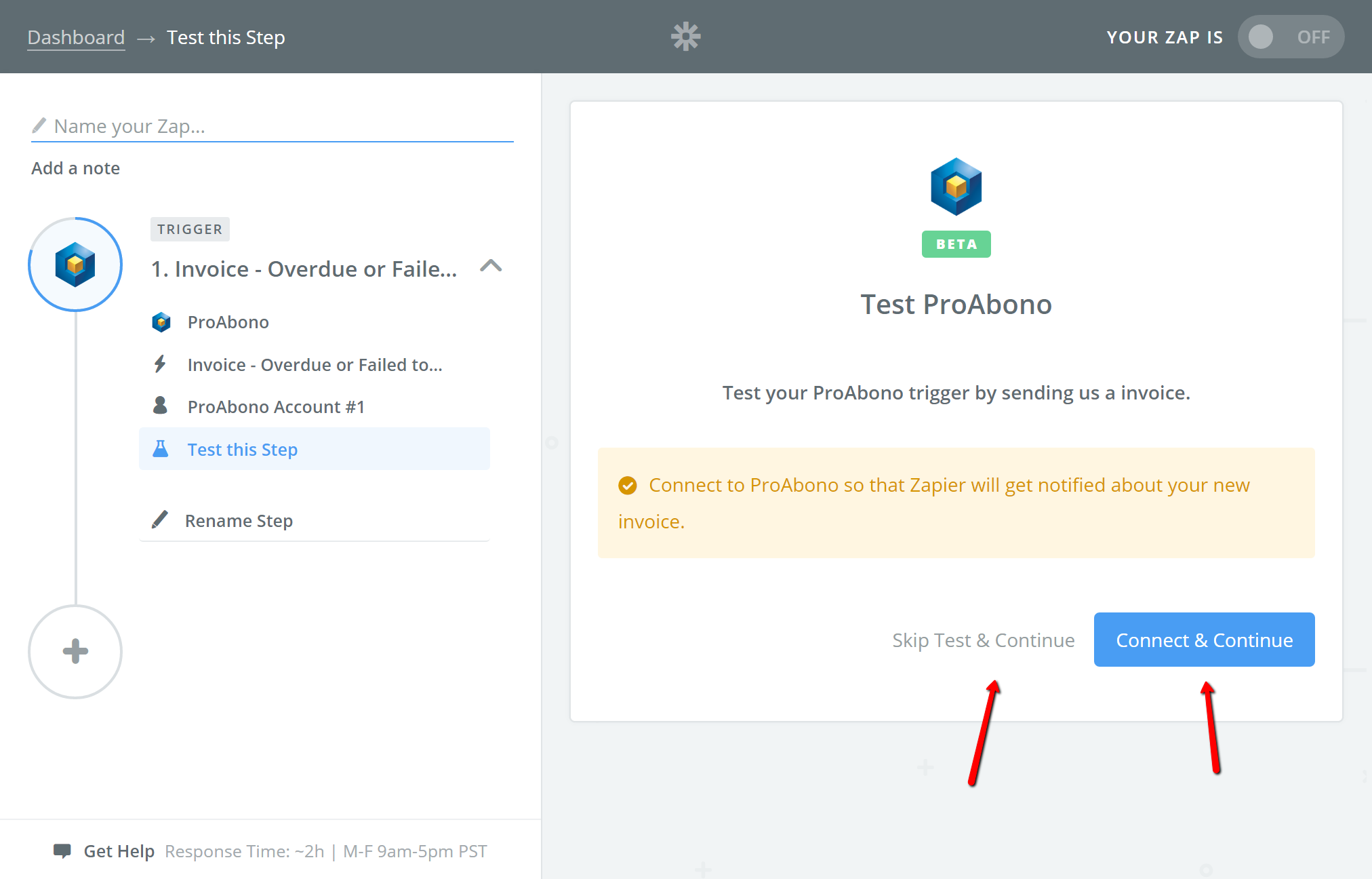This screenshot has height=879, width=1372.
Task: Select the step title Invoice - Overdue or Faile...
Action: point(304,269)
